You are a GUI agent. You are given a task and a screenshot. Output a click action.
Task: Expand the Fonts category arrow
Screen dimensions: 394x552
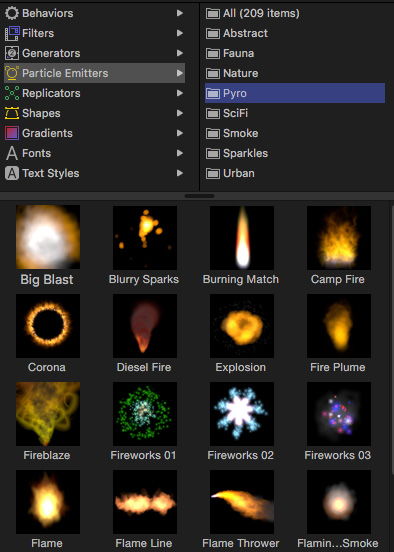click(x=180, y=153)
